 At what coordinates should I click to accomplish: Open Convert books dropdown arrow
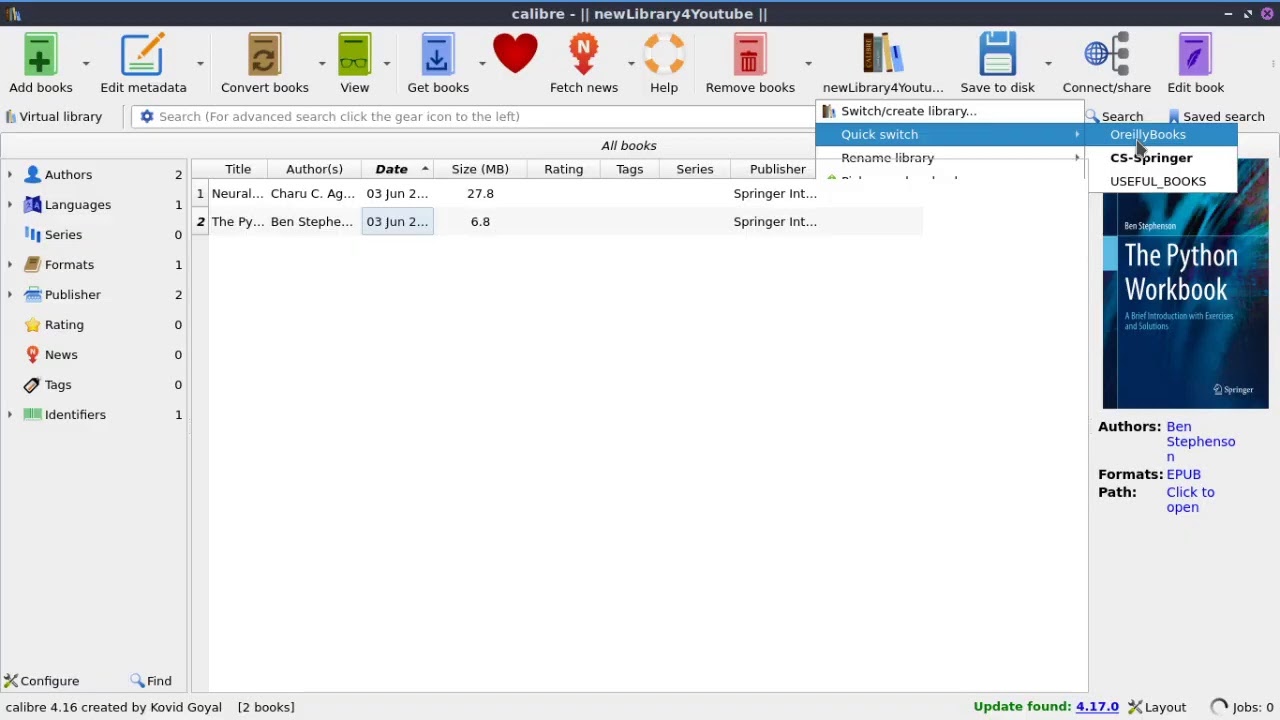322,63
